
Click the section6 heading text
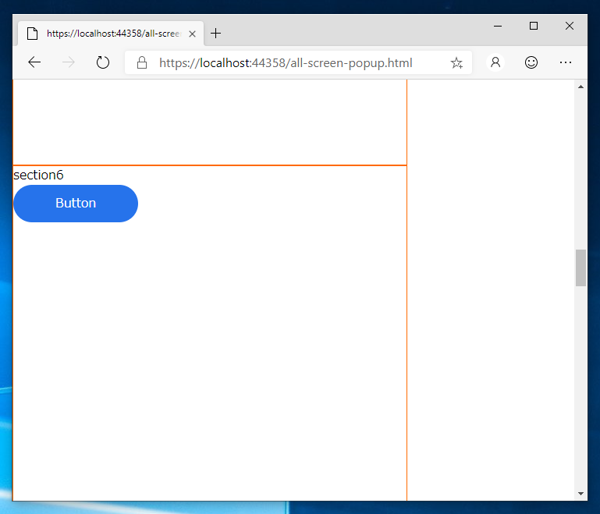[38, 175]
